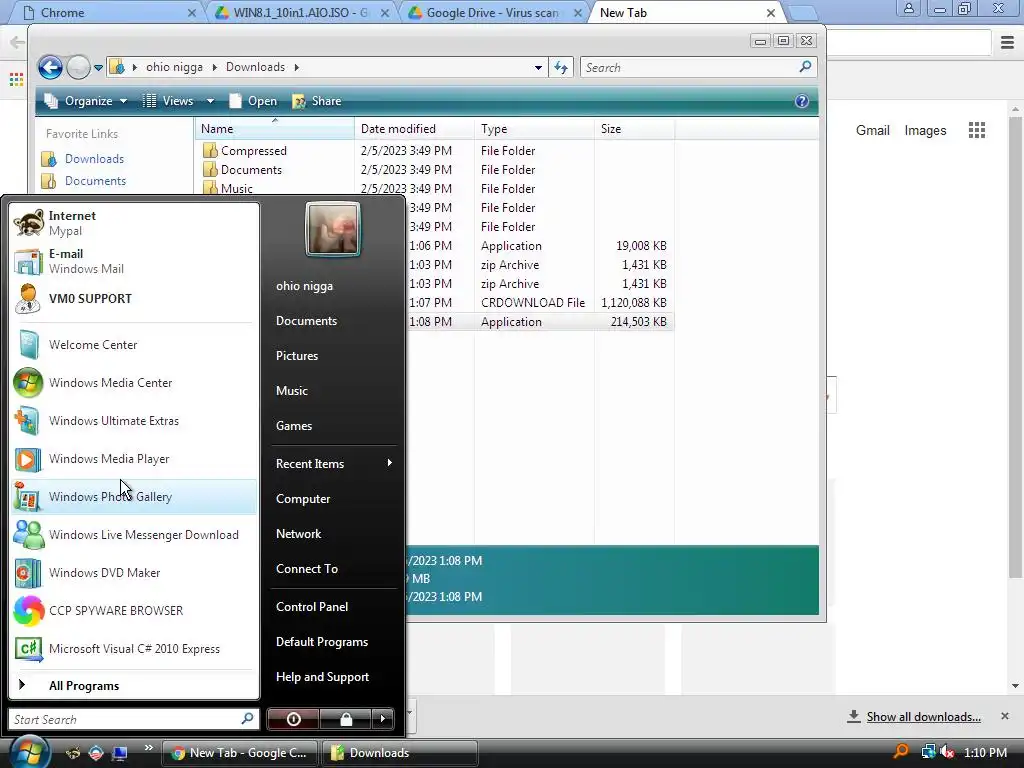The height and width of the screenshot is (768, 1024).
Task: Click Explorer forward navigation button
Action: click(x=78, y=67)
